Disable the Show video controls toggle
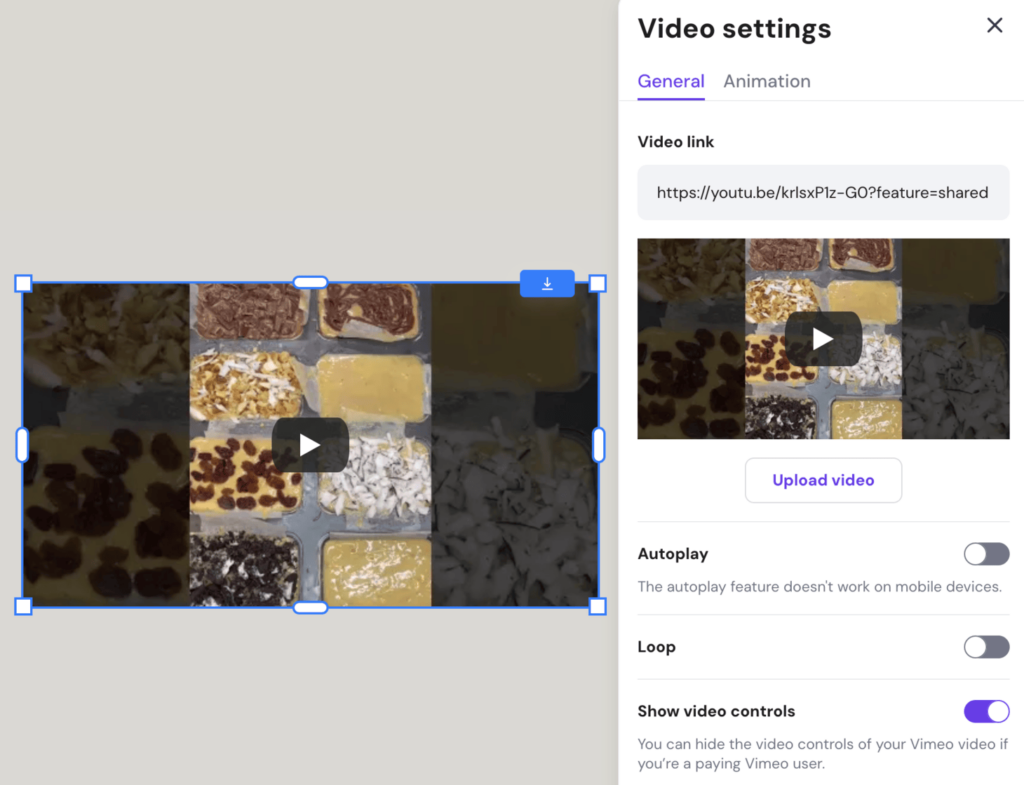1024x785 pixels. pyautogui.click(x=986, y=711)
